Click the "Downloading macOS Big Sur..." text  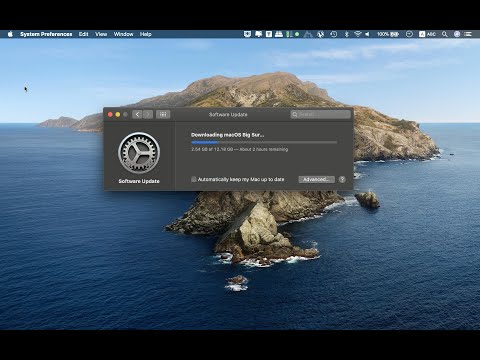(x=227, y=135)
